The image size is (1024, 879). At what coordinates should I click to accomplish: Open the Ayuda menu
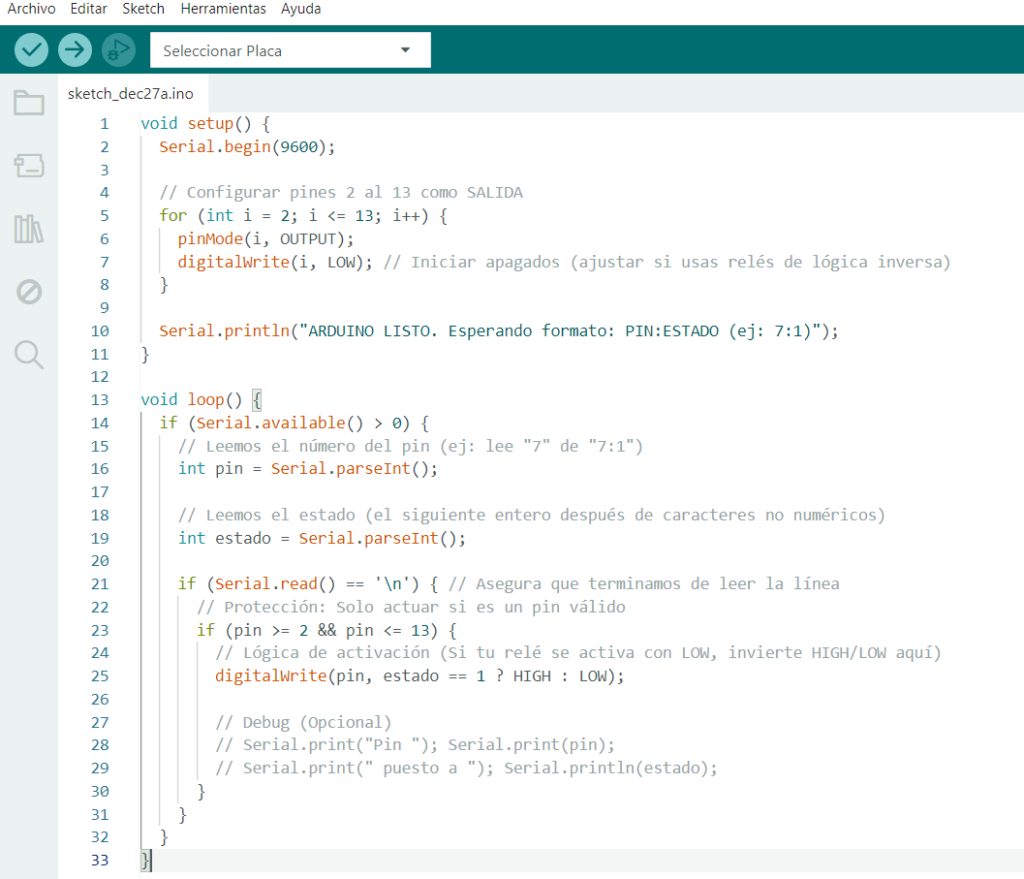point(301,9)
